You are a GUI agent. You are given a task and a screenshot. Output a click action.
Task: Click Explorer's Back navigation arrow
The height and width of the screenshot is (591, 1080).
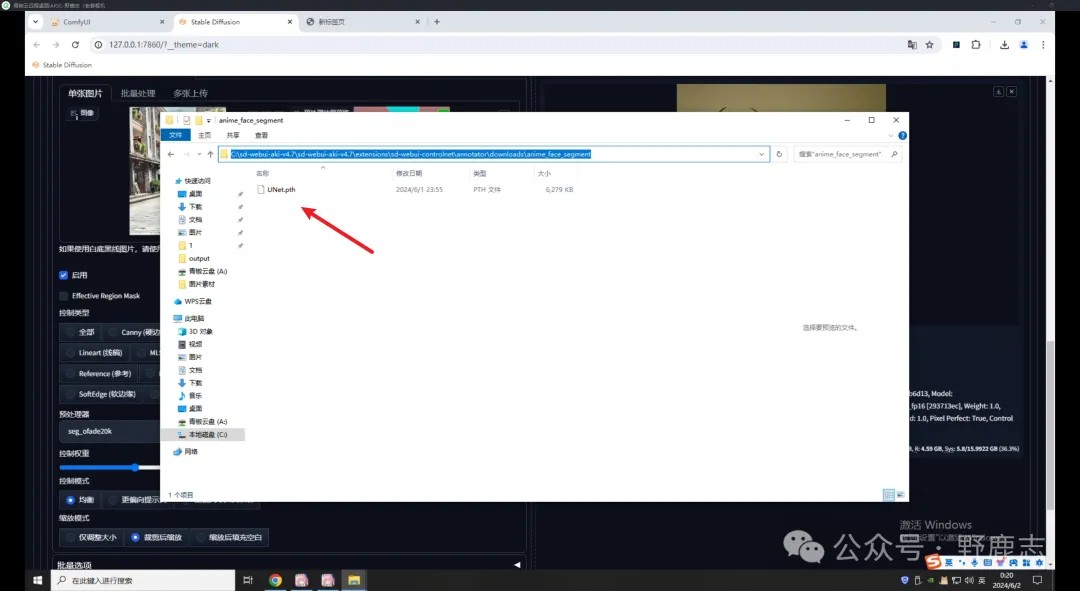171,154
